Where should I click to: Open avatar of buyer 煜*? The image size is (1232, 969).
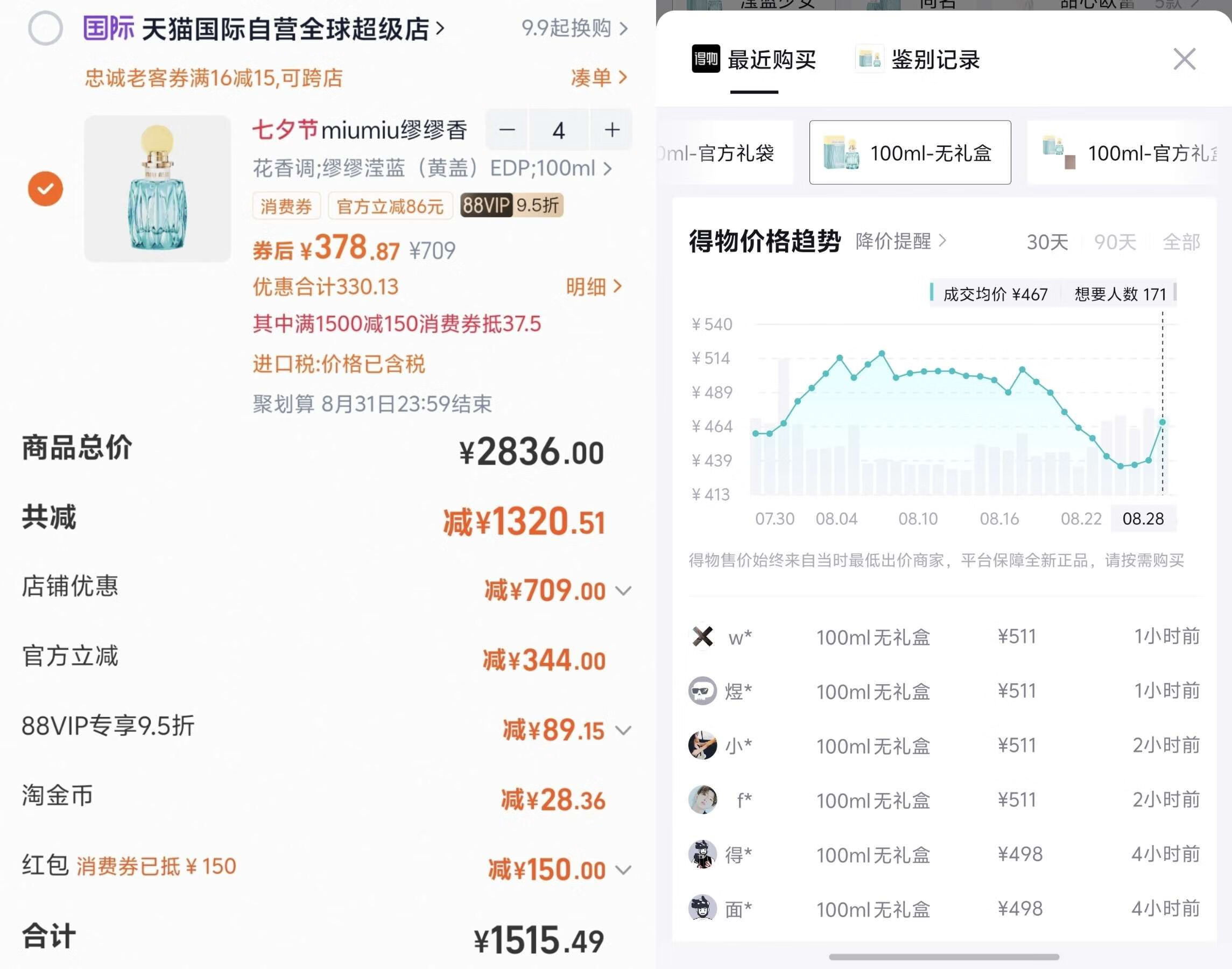click(x=703, y=691)
